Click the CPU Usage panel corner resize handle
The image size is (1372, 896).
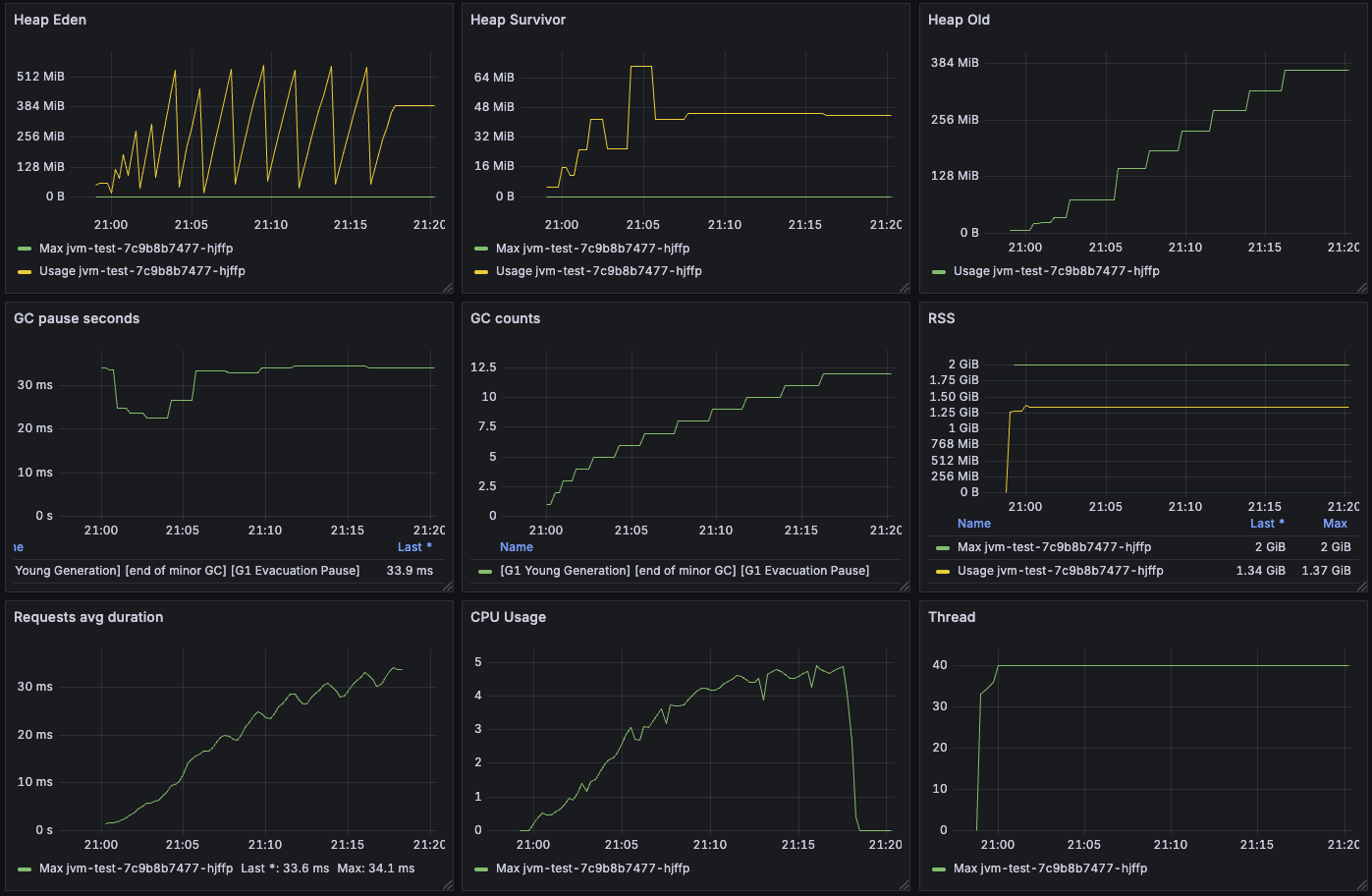tap(905, 885)
